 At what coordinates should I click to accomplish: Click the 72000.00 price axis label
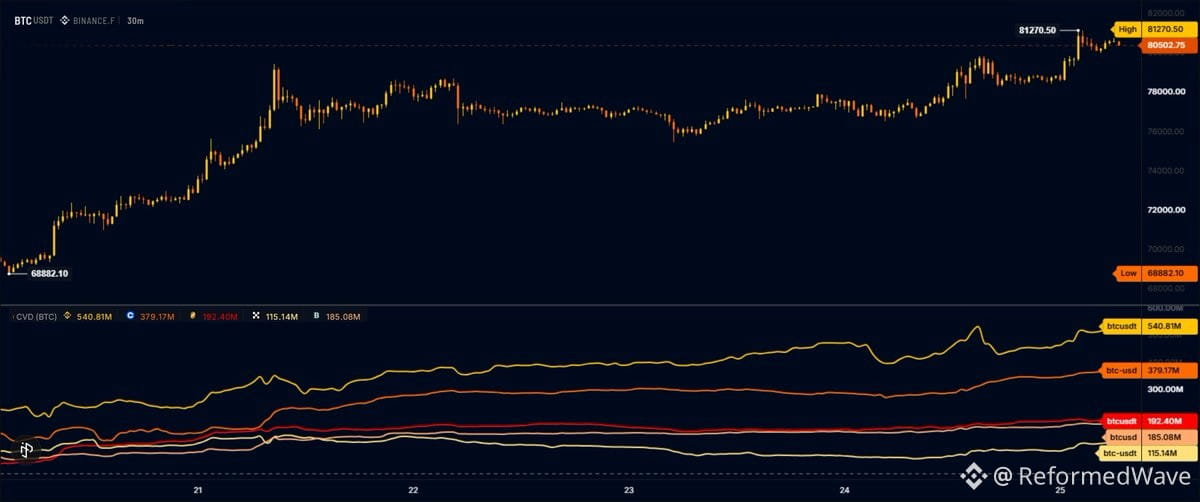[1165, 210]
